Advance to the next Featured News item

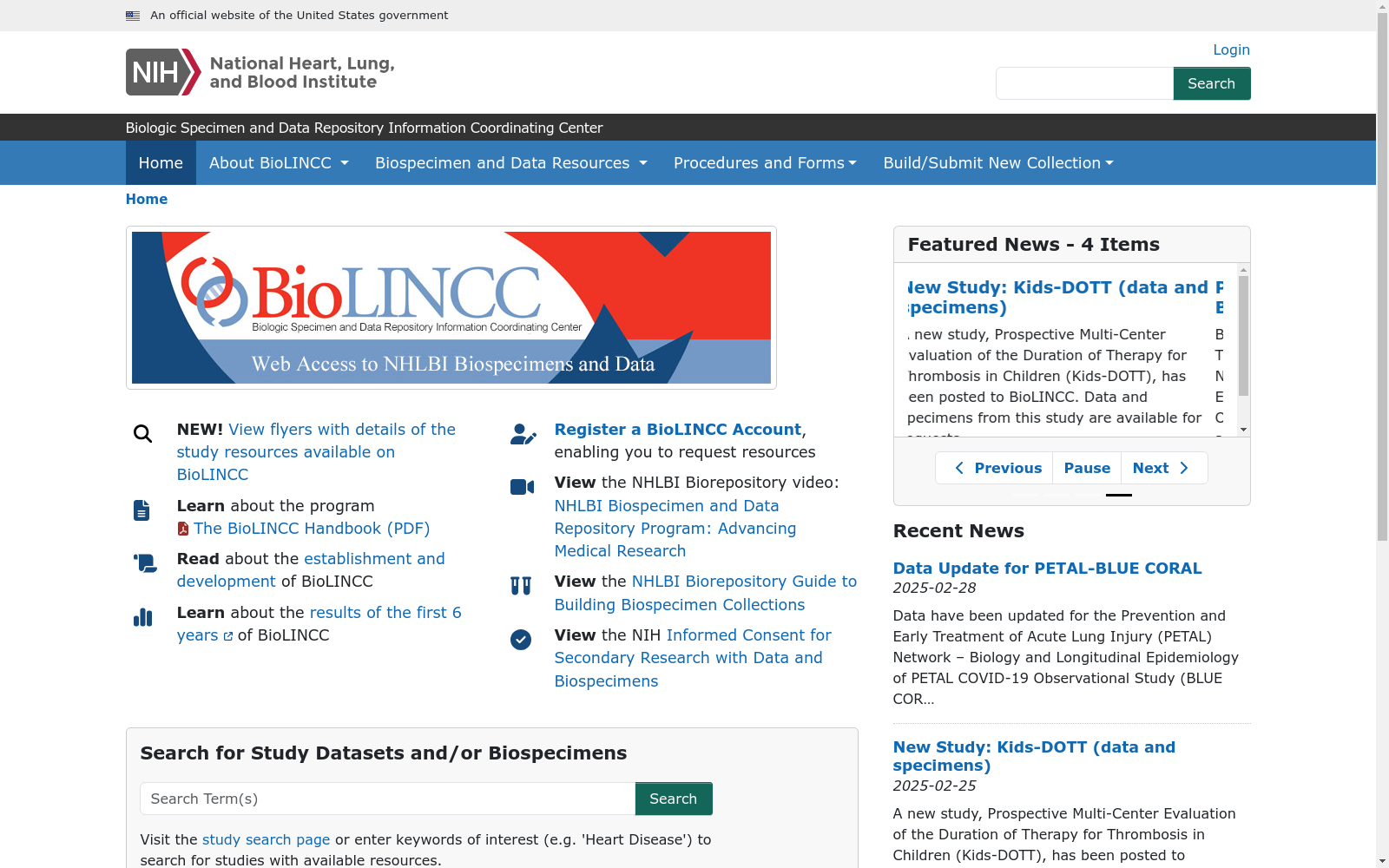[x=1164, y=468]
